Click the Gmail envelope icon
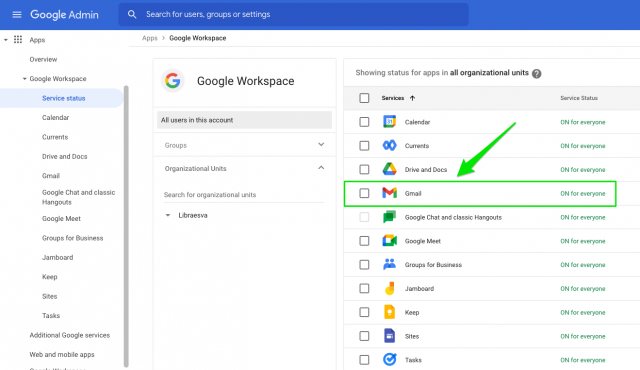Viewport: 640px width, 370px height. coord(389,193)
